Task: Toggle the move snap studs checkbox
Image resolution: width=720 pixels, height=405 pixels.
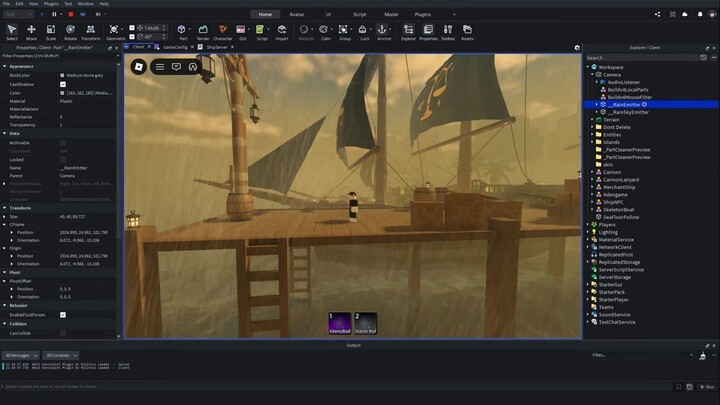Action: 132,28
